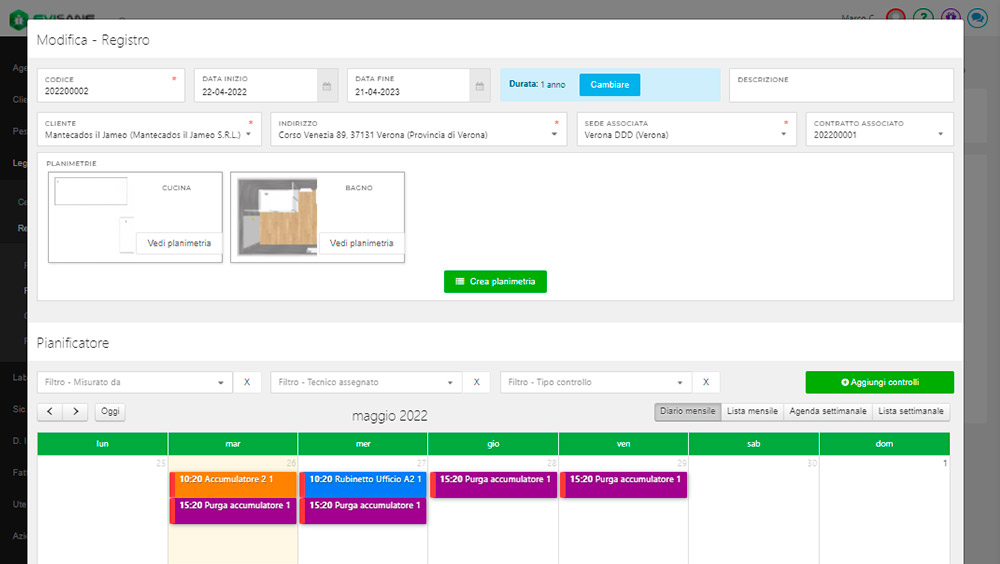Expand the Contratto Associato dropdown
Image resolution: width=1000 pixels, height=564 pixels.
pos(940,134)
